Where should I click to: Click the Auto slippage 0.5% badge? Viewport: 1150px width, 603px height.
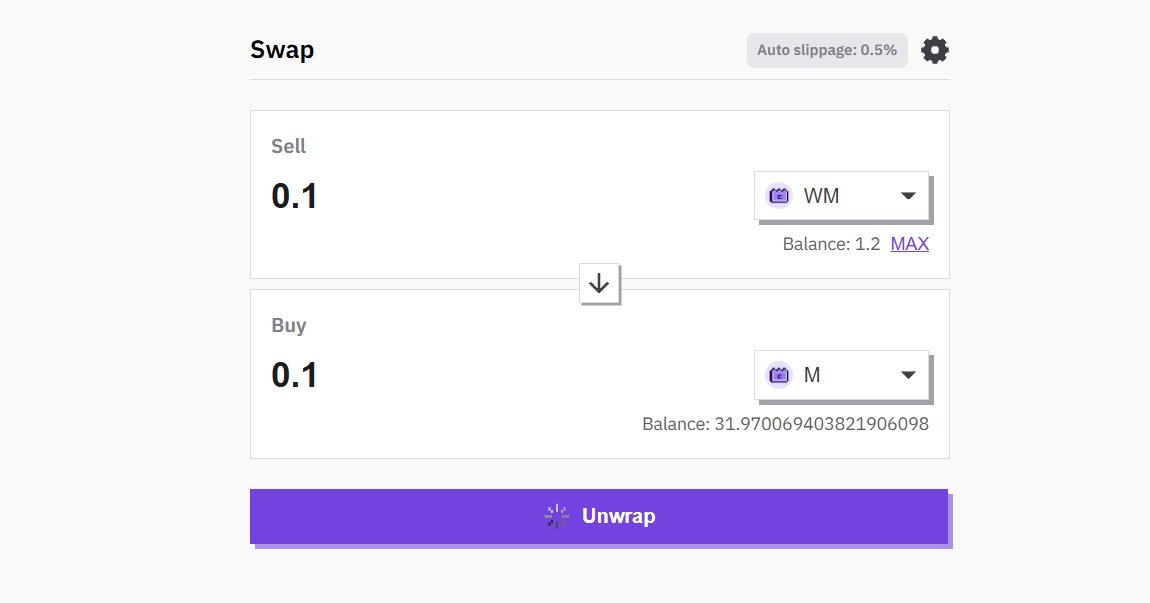[827, 50]
